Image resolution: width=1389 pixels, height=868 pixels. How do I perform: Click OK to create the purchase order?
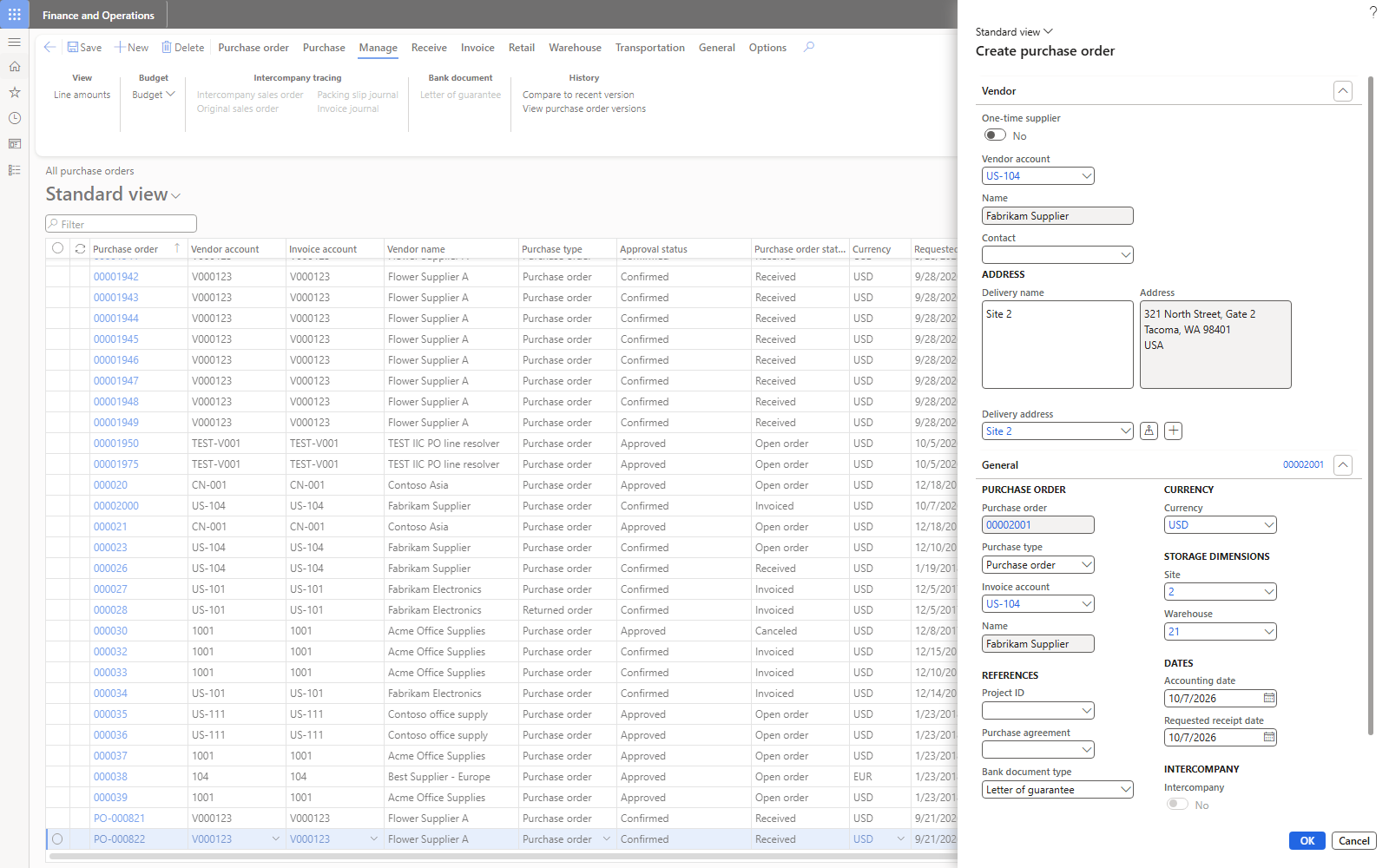(1307, 840)
